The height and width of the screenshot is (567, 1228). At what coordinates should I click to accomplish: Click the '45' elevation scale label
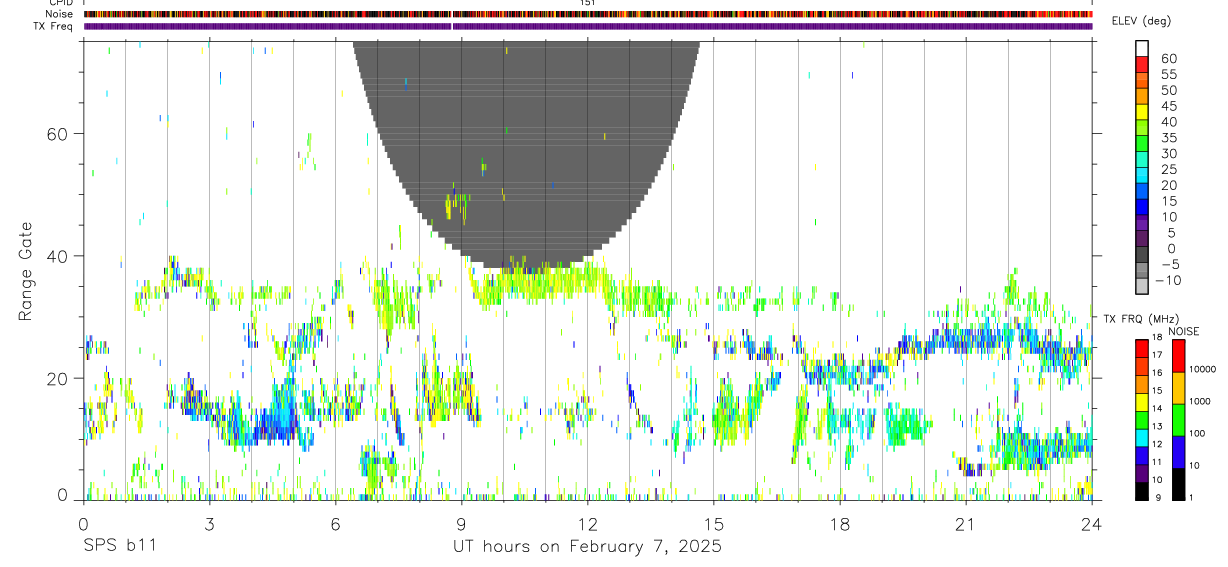(x=1168, y=106)
